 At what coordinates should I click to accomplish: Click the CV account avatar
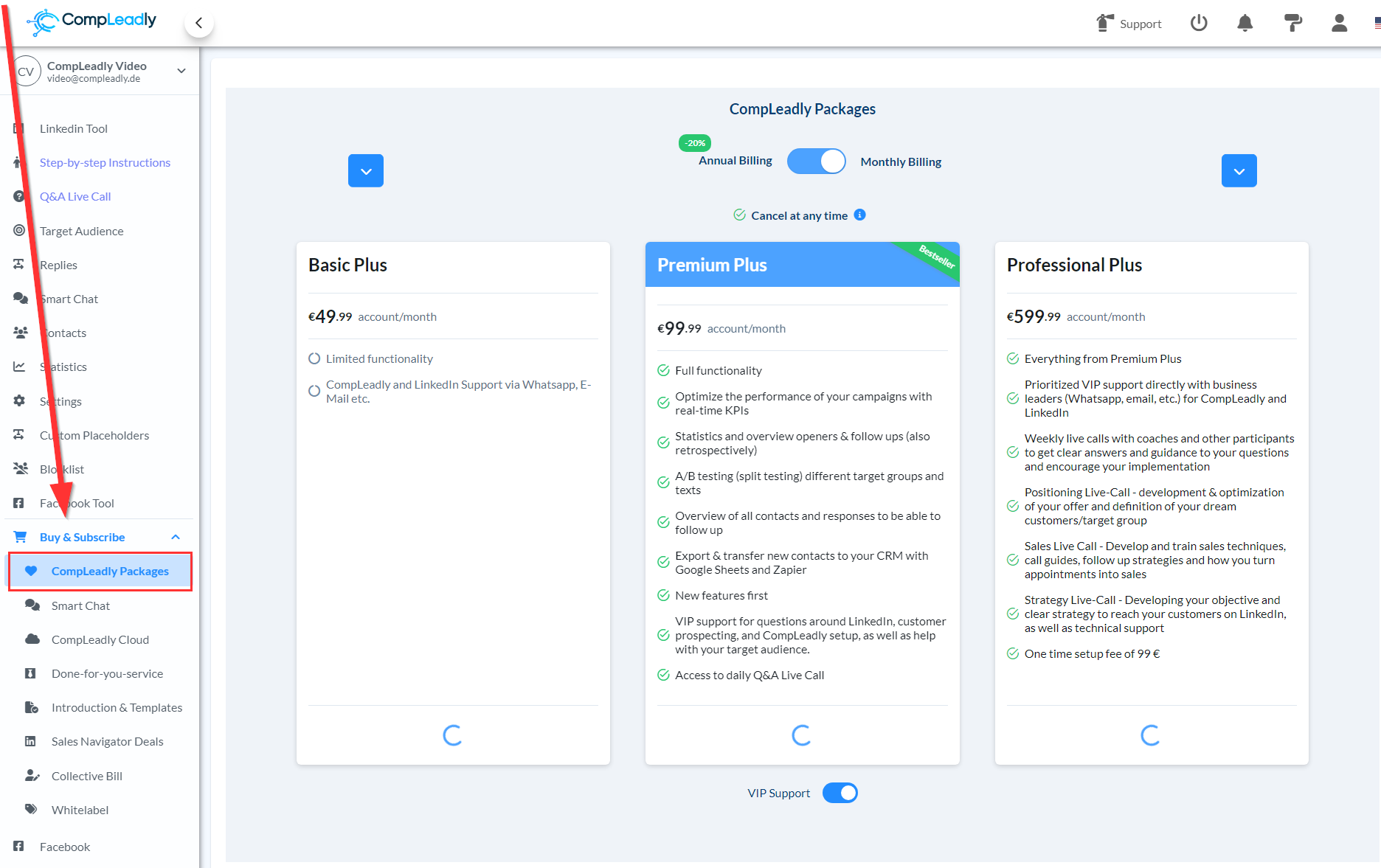pyautogui.click(x=26, y=72)
